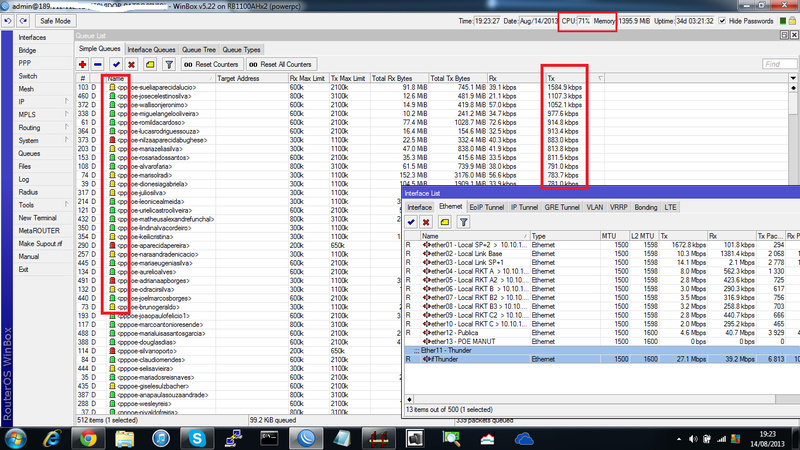
Task: Click the clock in the system tray
Action: (768, 439)
